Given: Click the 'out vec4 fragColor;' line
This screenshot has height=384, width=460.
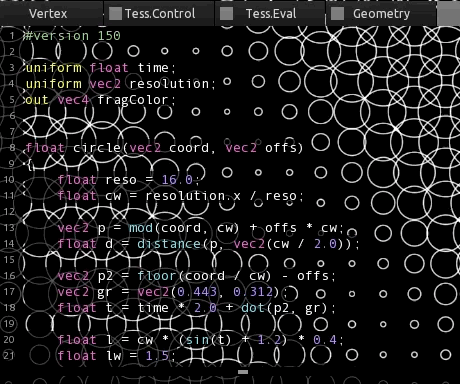Looking at the screenshot, I should tap(100, 100).
